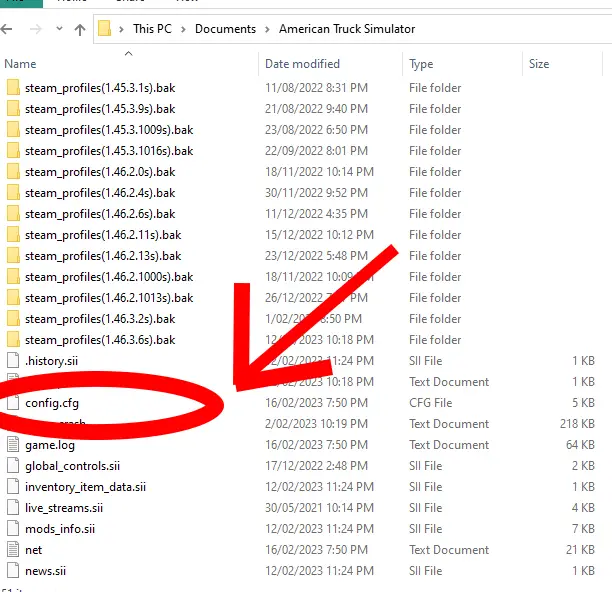The image size is (612, 592).
Task: Navigate to This PC breadcrumb
Action: [152, 29]
